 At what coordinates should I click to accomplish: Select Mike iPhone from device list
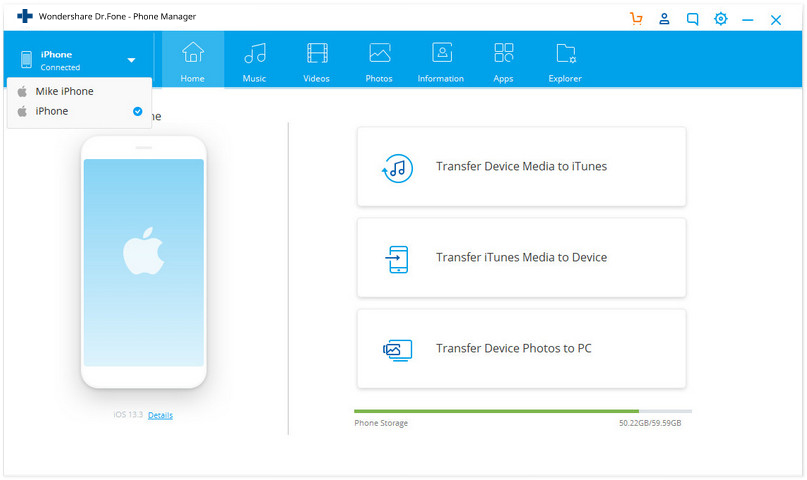(x=79, y=92)
